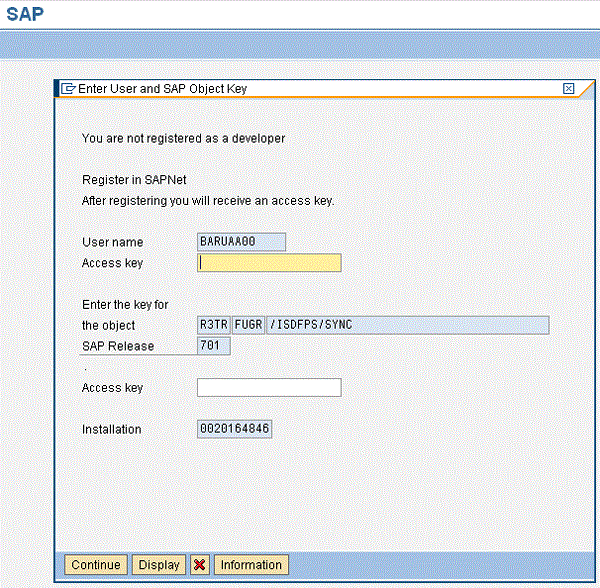The height and width of the screenshot is (588, 600).
Task: Click the 'Register in SAPNet' text
Action: pyautogui.click(x=134, y=180)
